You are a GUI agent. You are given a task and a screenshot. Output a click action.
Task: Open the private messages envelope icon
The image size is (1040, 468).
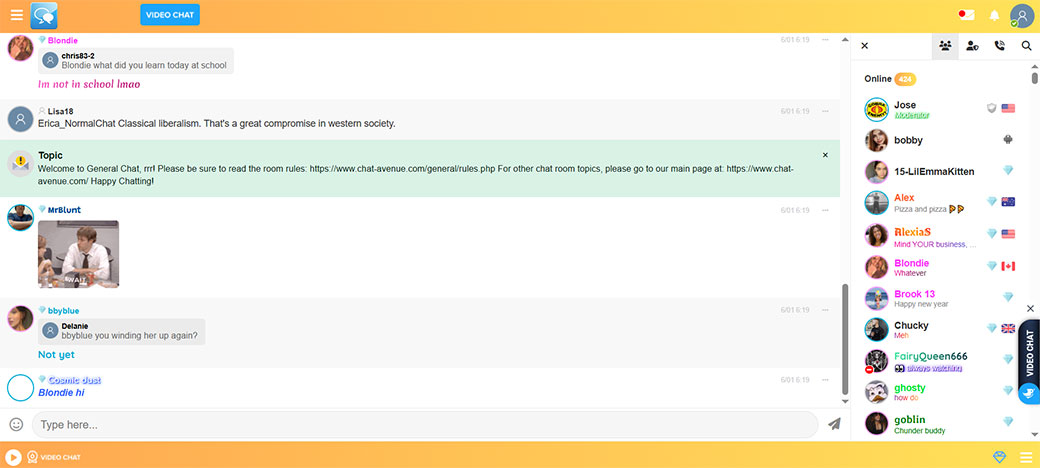(x=966, y=15)
